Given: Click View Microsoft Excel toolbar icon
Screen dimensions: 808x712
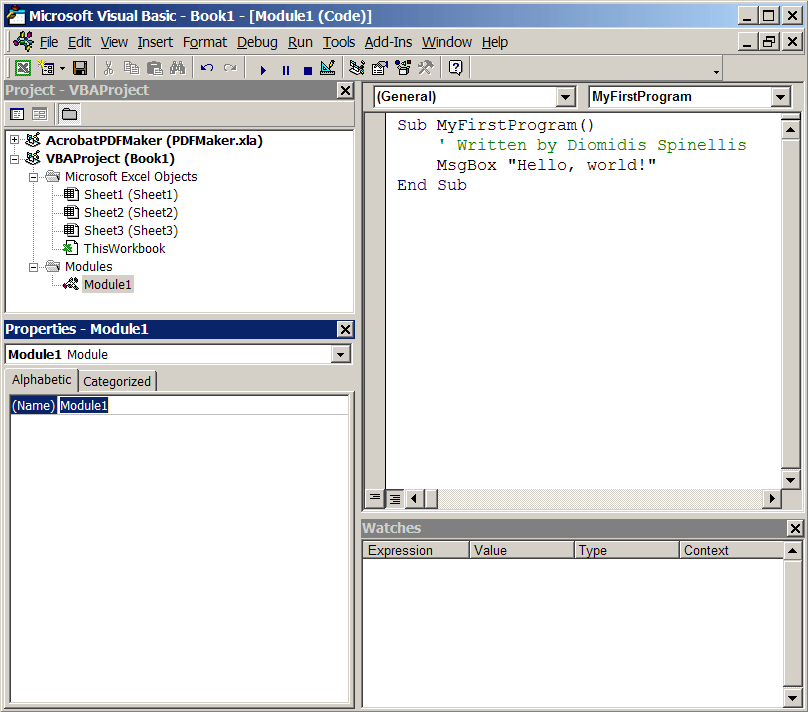Looking at the screenshot, I should [23, 68].
